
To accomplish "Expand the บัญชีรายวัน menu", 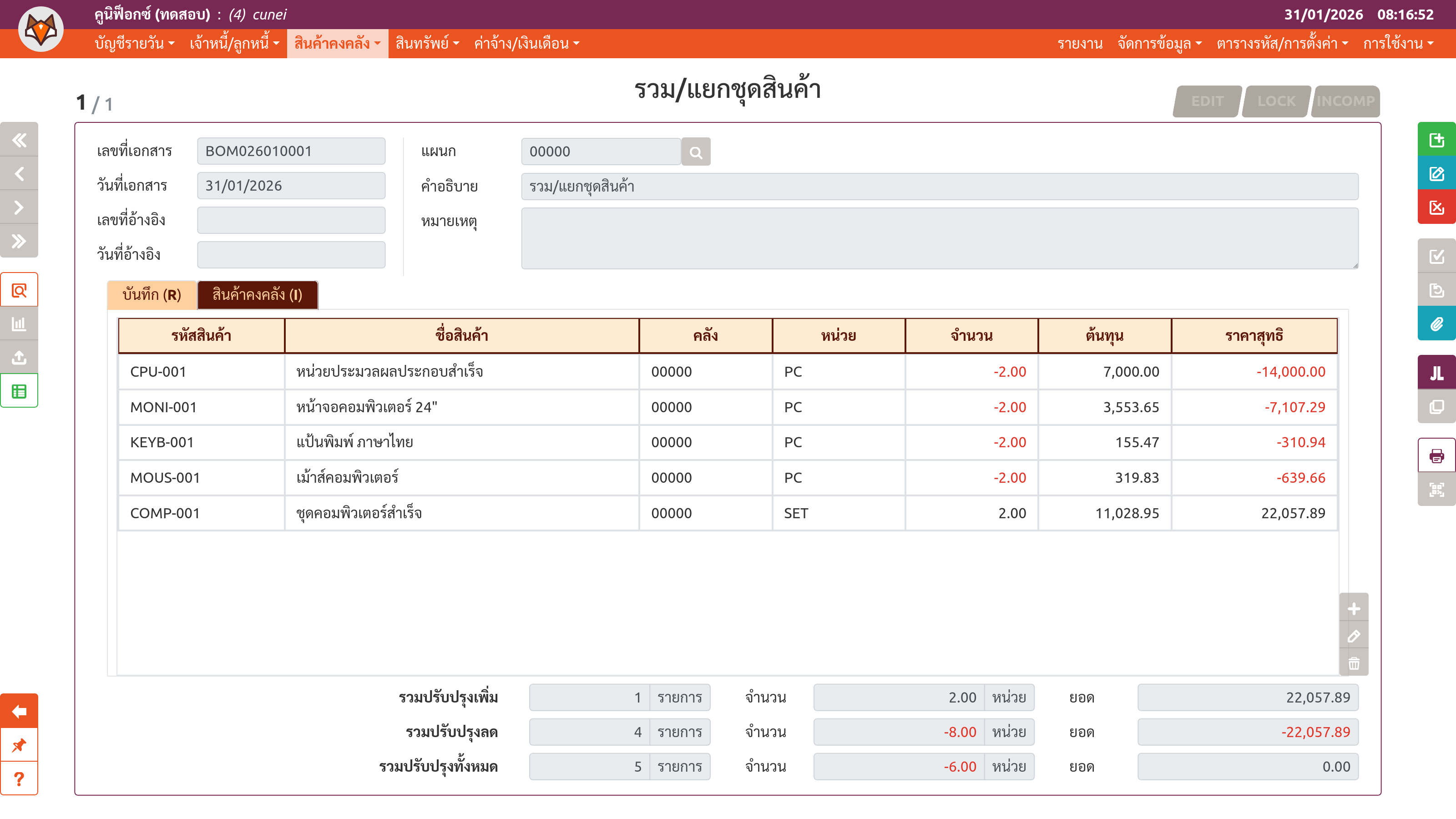I will click(x=135, y=44).
